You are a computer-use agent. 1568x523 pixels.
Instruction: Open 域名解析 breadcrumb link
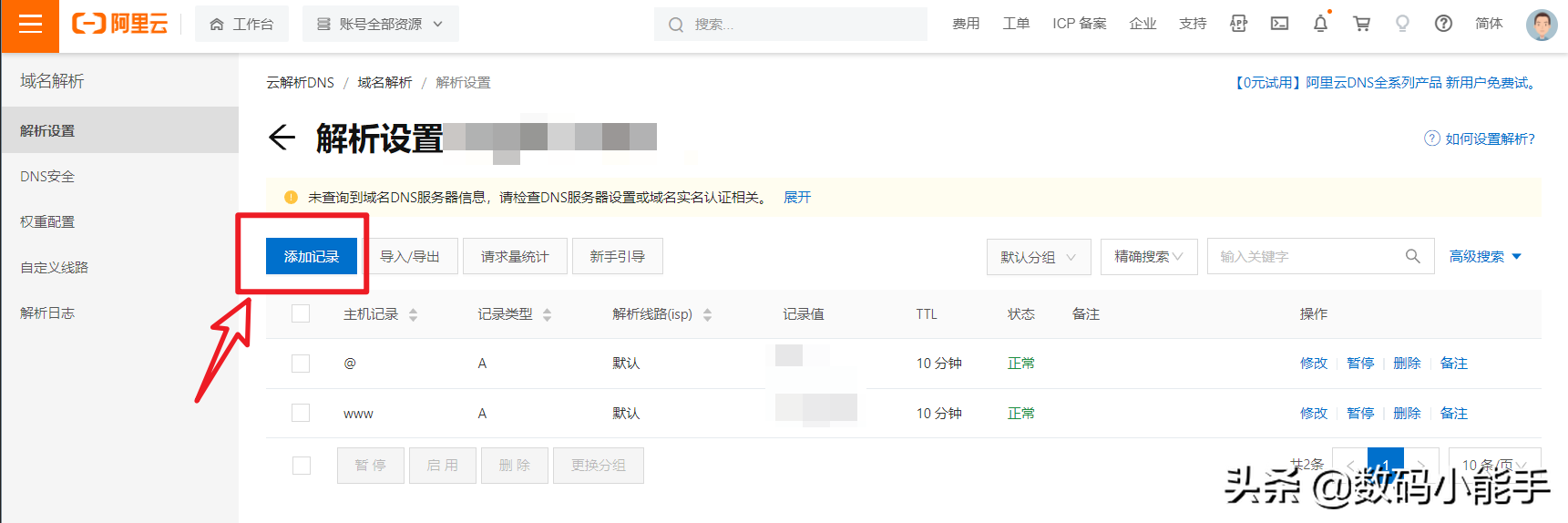click(x=384, y=82)
